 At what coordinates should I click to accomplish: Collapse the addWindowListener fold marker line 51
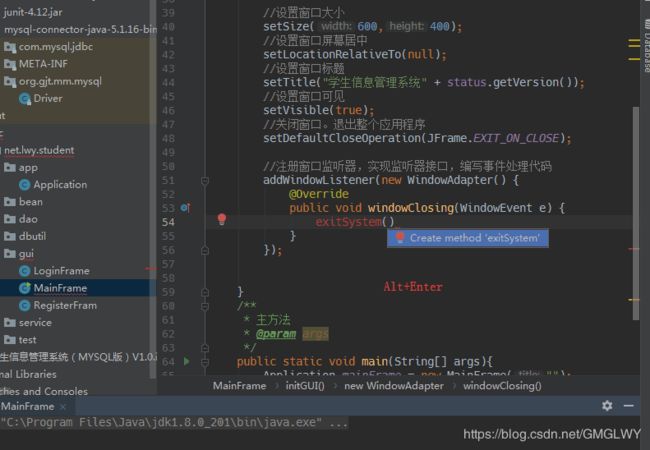205,181
